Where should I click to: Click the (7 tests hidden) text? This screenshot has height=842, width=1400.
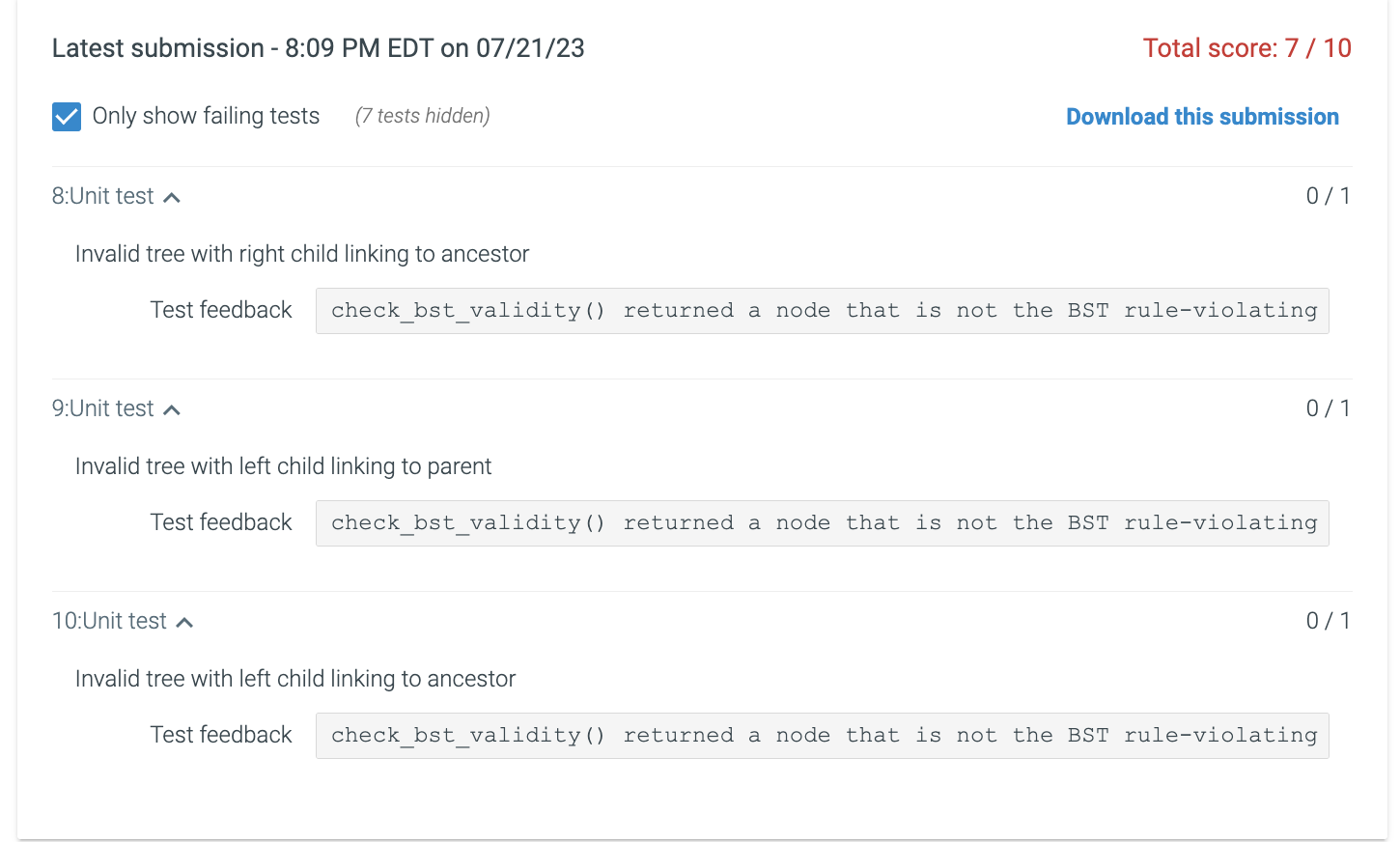point(422,116)
